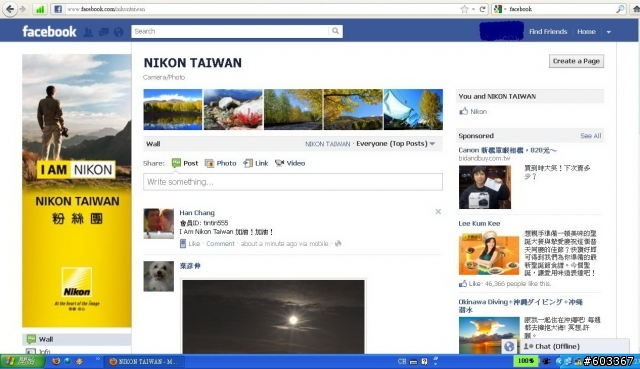This screenshot has height=369, width=640.
Task: Open the blue tent photo thumbnail
Action: tap(413, 109)
